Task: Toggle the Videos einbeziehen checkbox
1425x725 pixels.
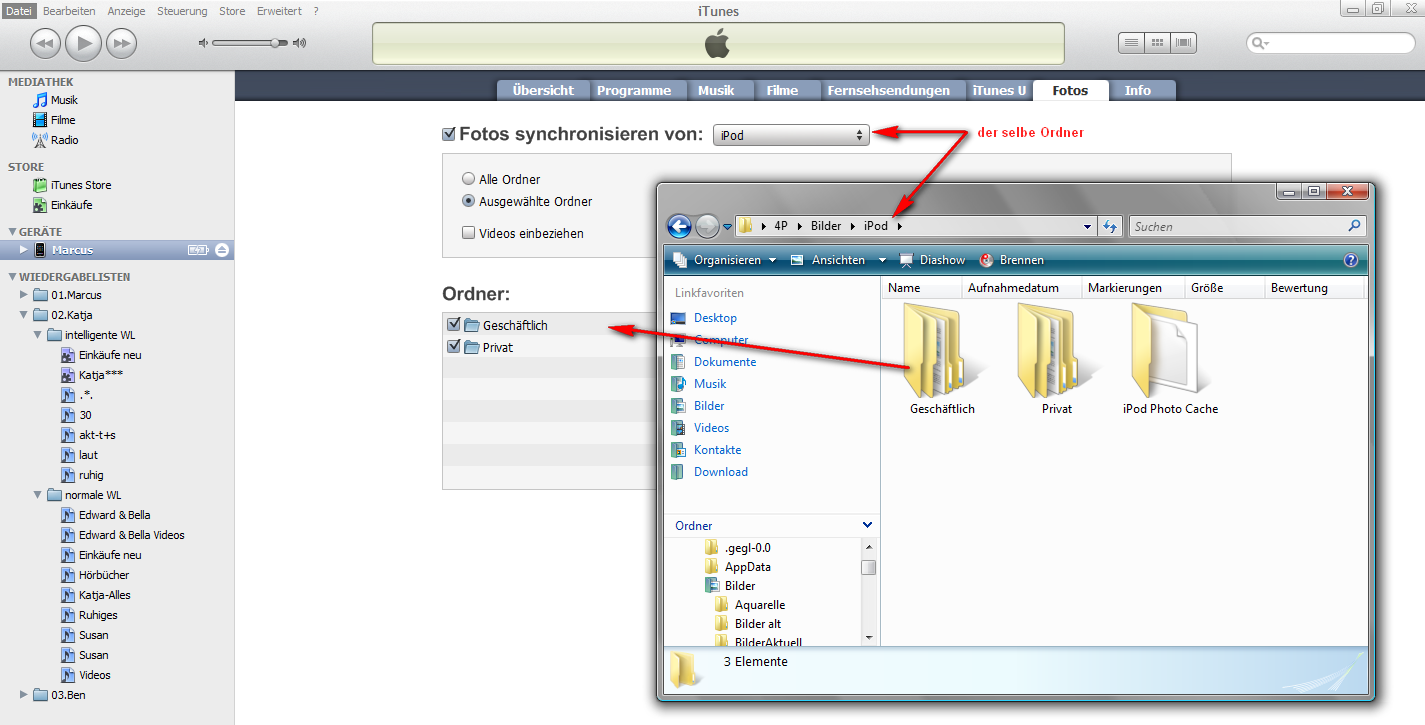Action: pos(468,233)
